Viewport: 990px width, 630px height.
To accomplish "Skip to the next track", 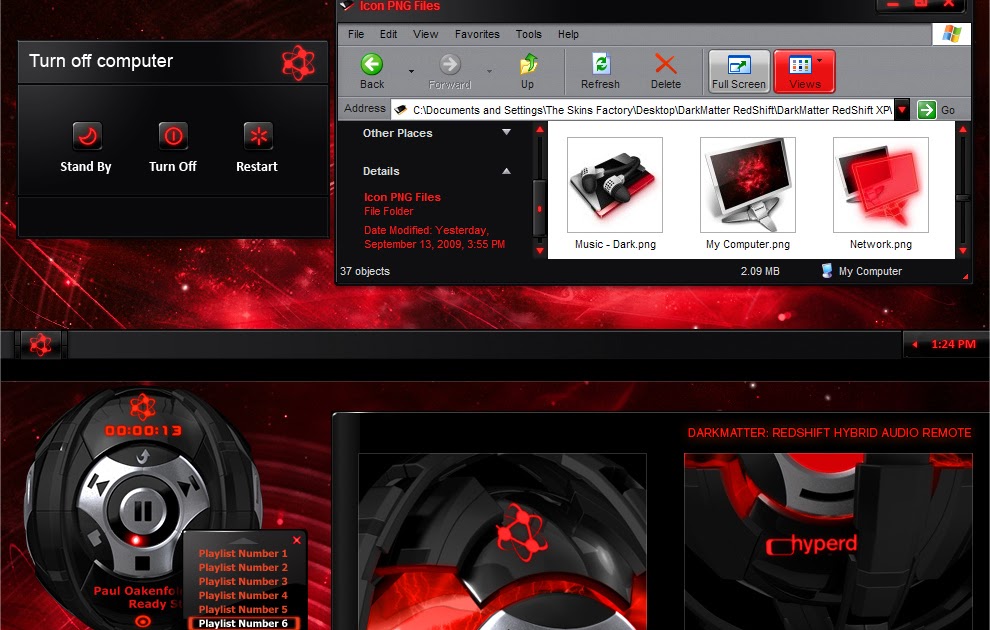I will 187,487.
